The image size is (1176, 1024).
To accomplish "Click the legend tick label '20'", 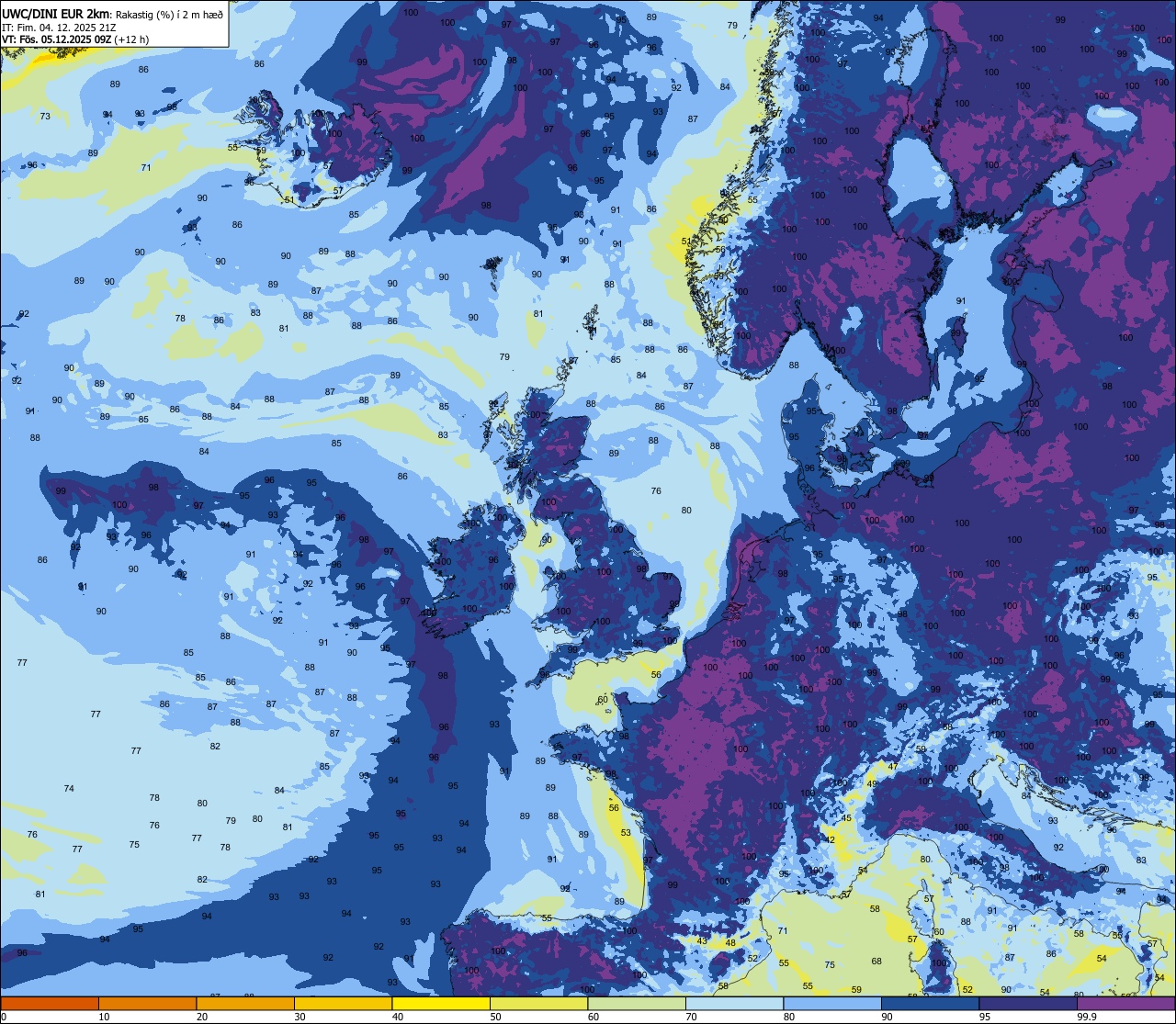I will coord(202,1017).
